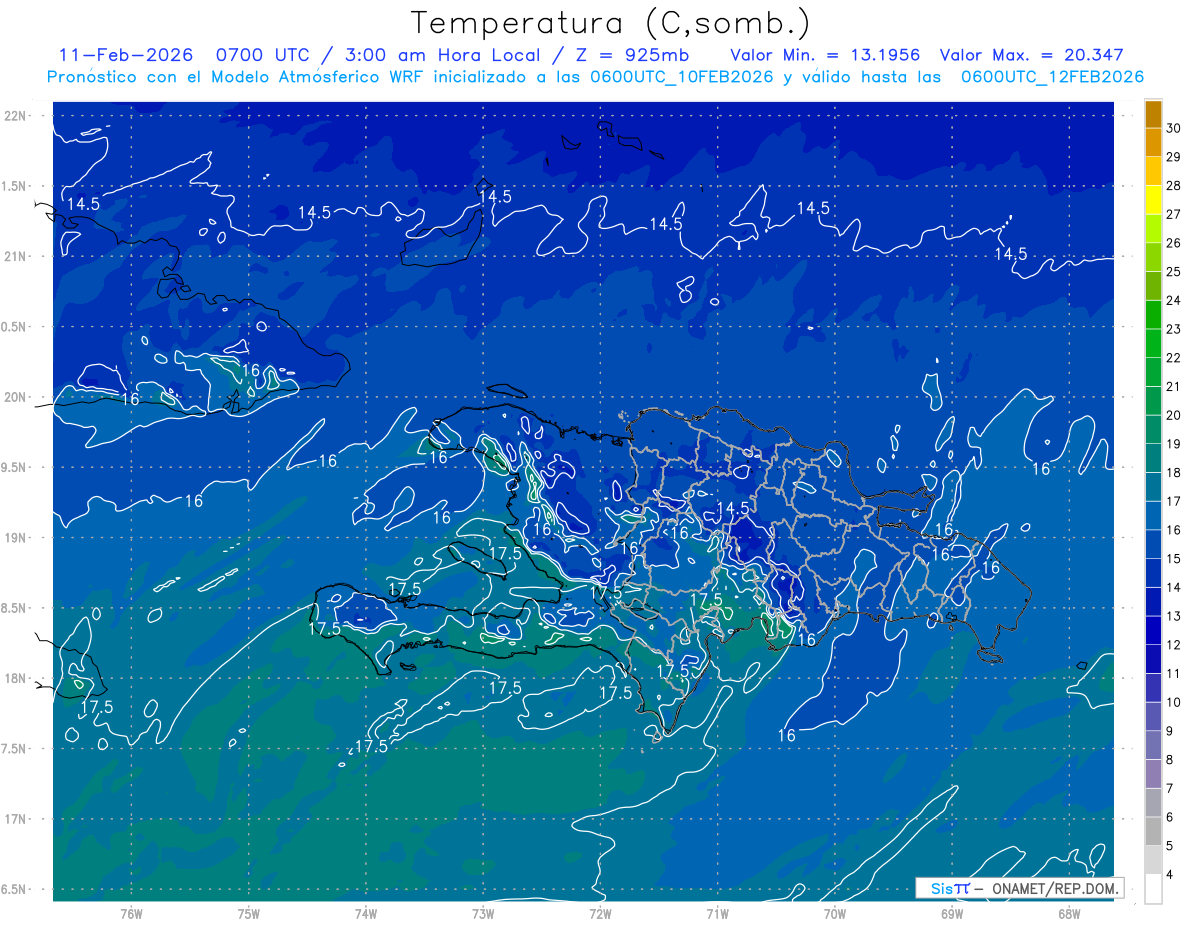
Task: Click the '71W' longitude axis label
Action: pos(717,913)
